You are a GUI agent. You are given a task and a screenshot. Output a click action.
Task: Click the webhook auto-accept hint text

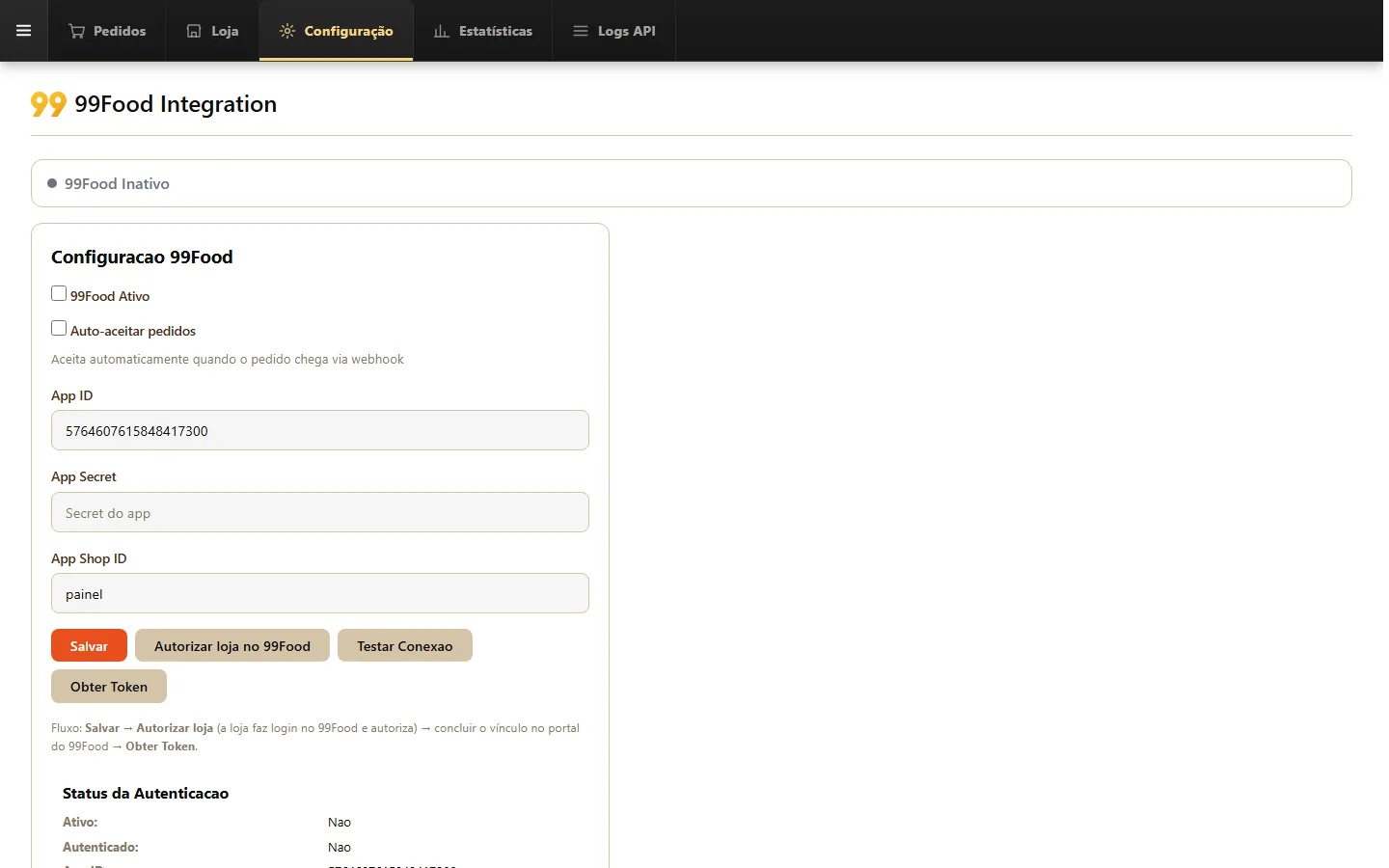point(228,359)
